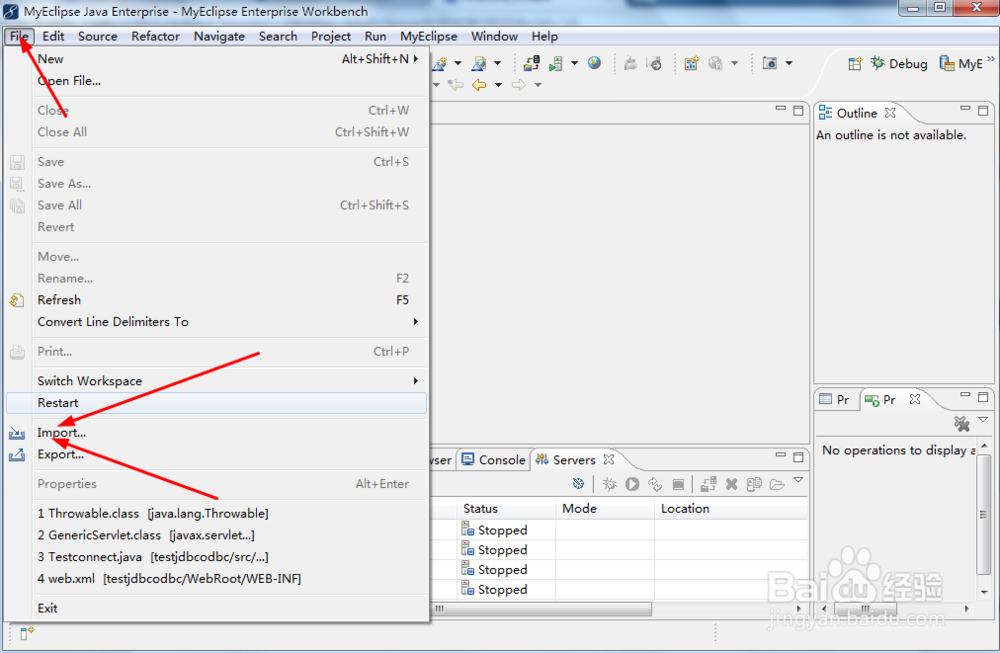Close the Servers view tab
Image resolution: width=1000 pixels, height=653 pixels.
coord(608,459)
